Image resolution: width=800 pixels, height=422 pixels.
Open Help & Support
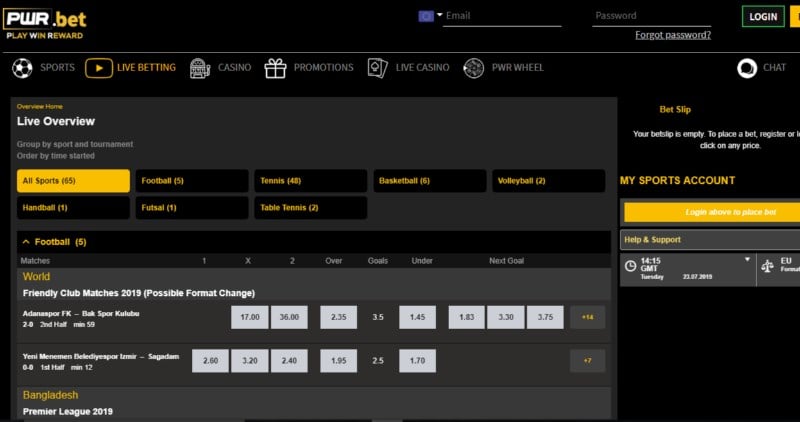click(x=710, y=239)
